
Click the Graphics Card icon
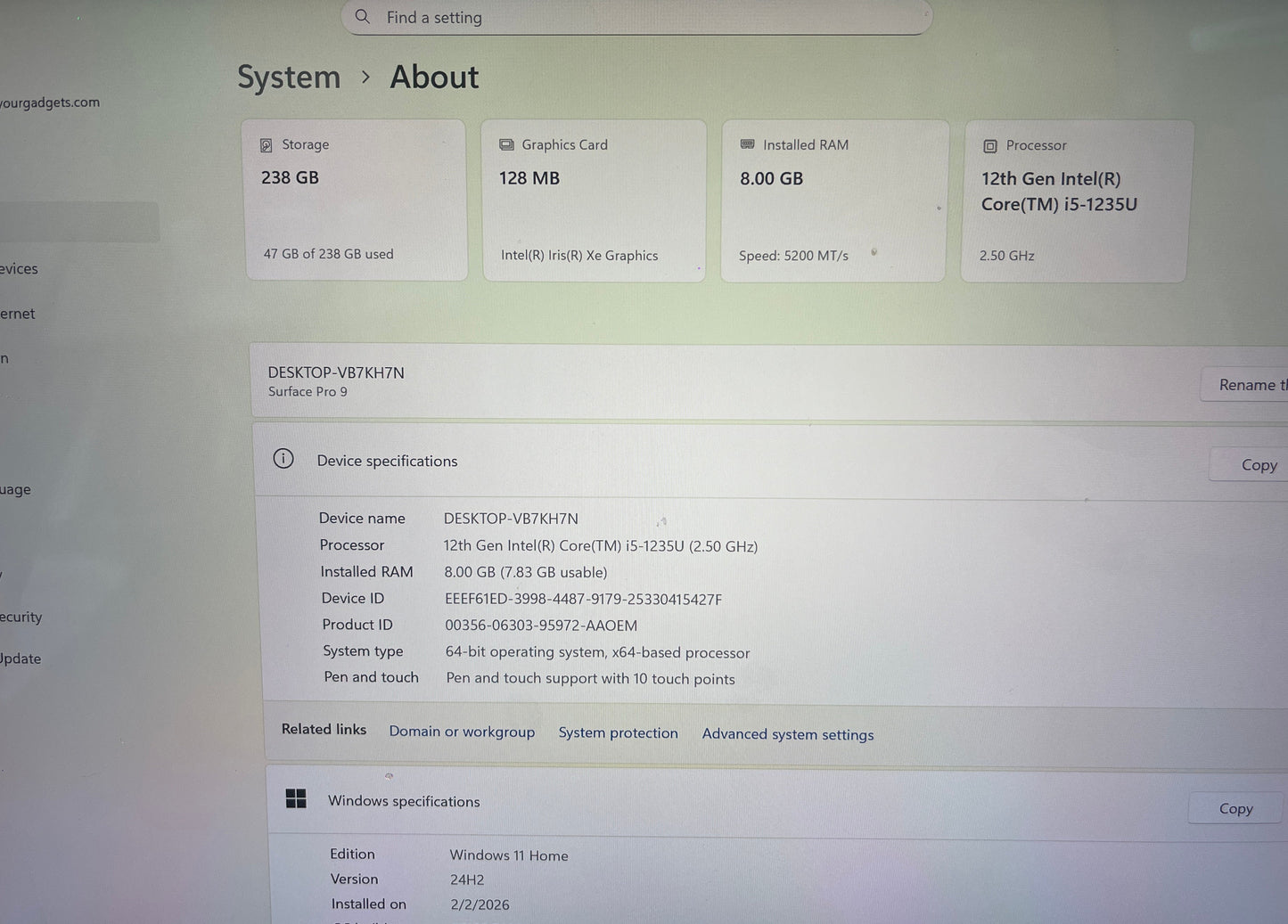[x=506, y=145]
